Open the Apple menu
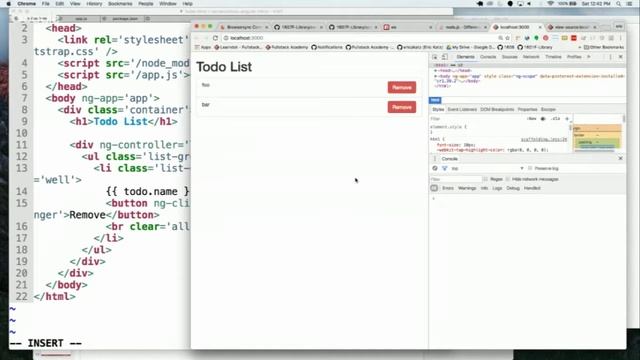The image size is (640, 360). point(8,4)
